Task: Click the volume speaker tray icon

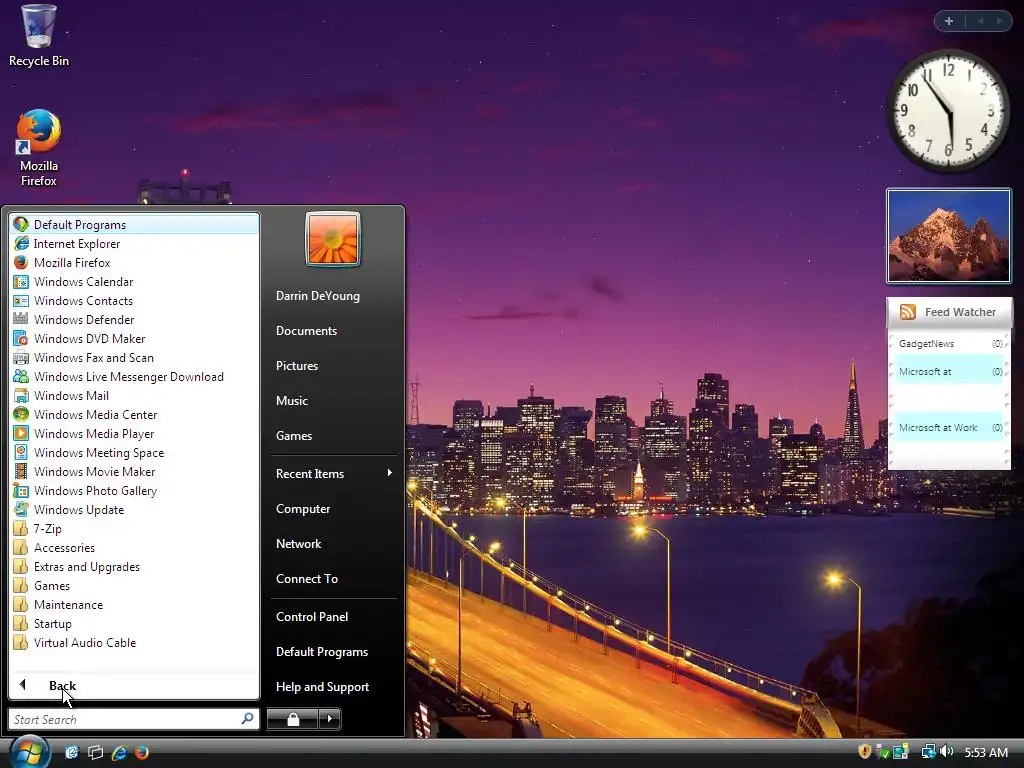Action: 946,752
